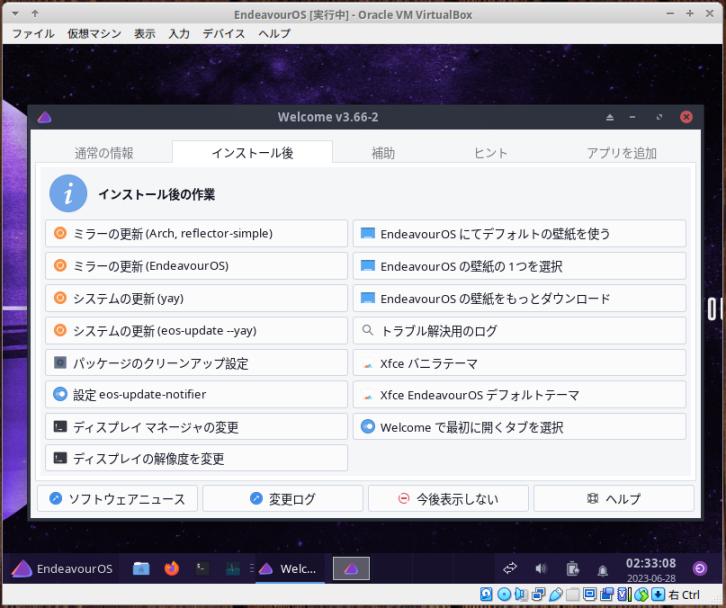
Task: Run システムの更新 (eos-update --yay)
Action: click(196, 331)
